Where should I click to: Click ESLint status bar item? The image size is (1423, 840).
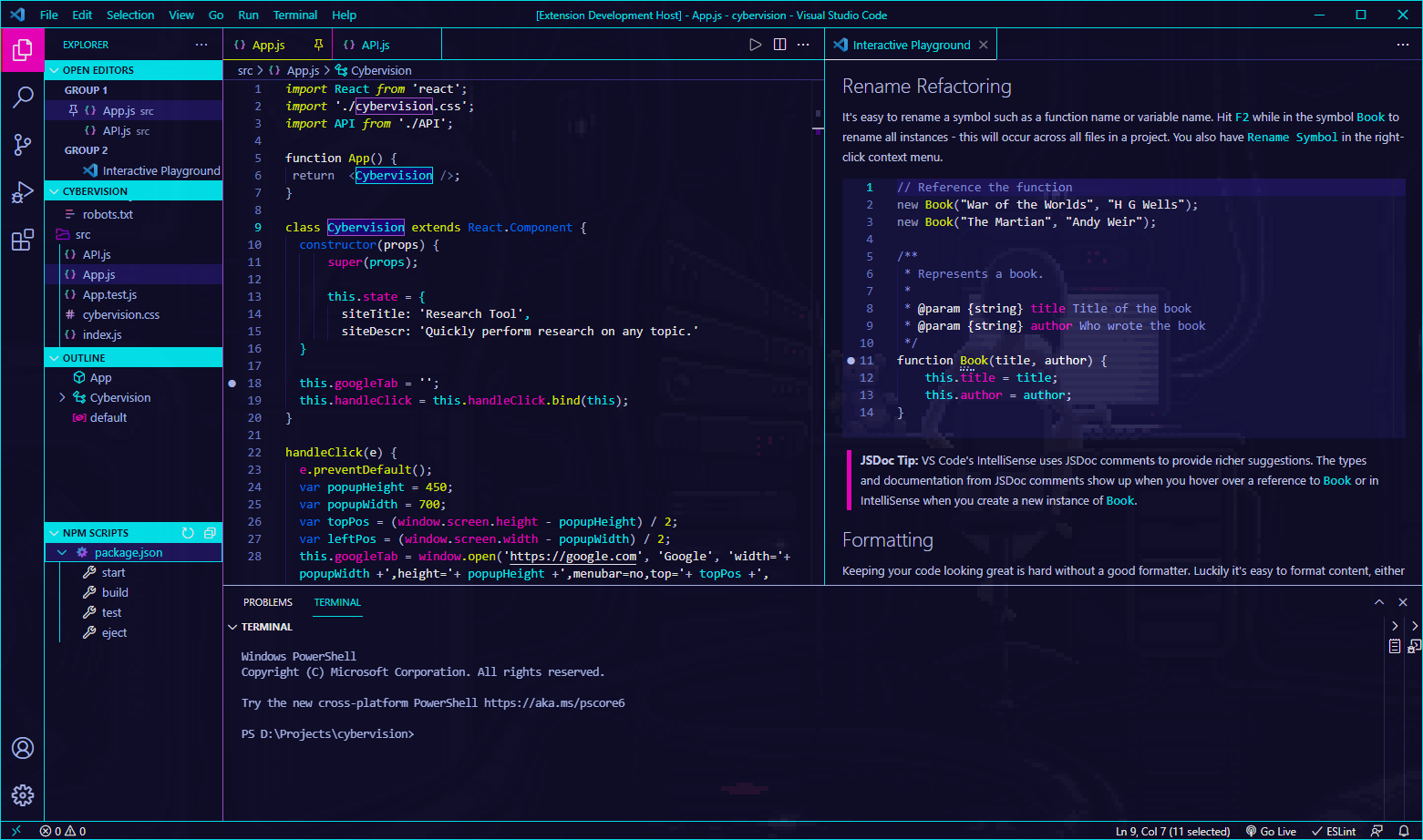pyautogui.click(x=1334, y=831)
